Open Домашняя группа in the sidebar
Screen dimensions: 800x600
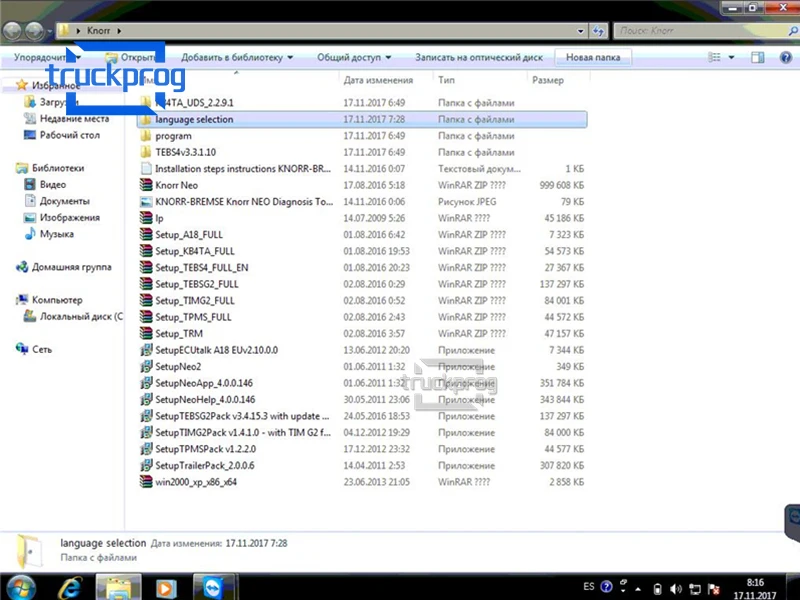point(64,267)
